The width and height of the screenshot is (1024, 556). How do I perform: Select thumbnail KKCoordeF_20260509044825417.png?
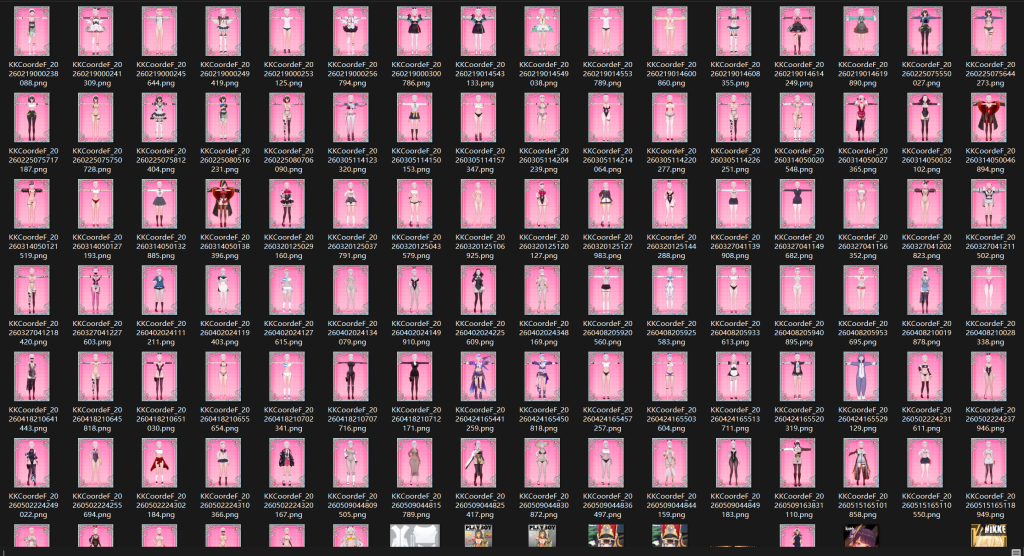point(479,463)
